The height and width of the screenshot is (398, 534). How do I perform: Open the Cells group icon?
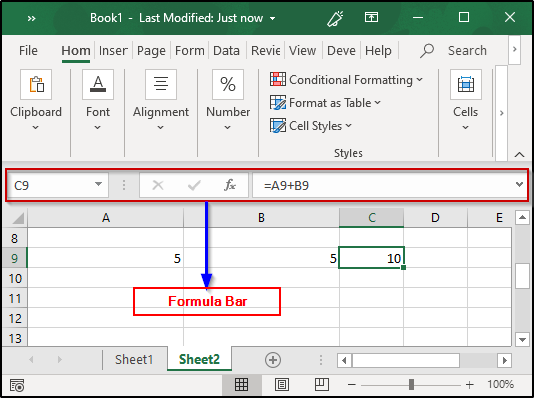(466, 84)
